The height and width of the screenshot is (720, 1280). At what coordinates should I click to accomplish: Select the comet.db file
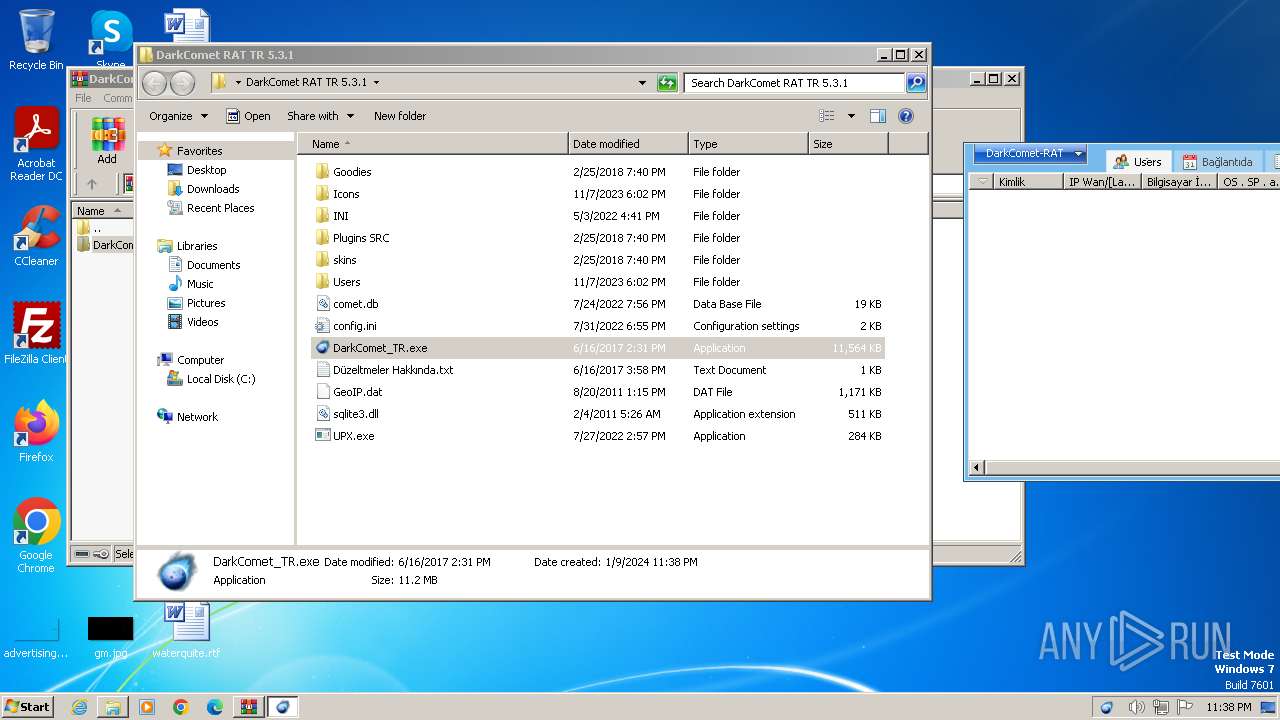pos(355,304)
